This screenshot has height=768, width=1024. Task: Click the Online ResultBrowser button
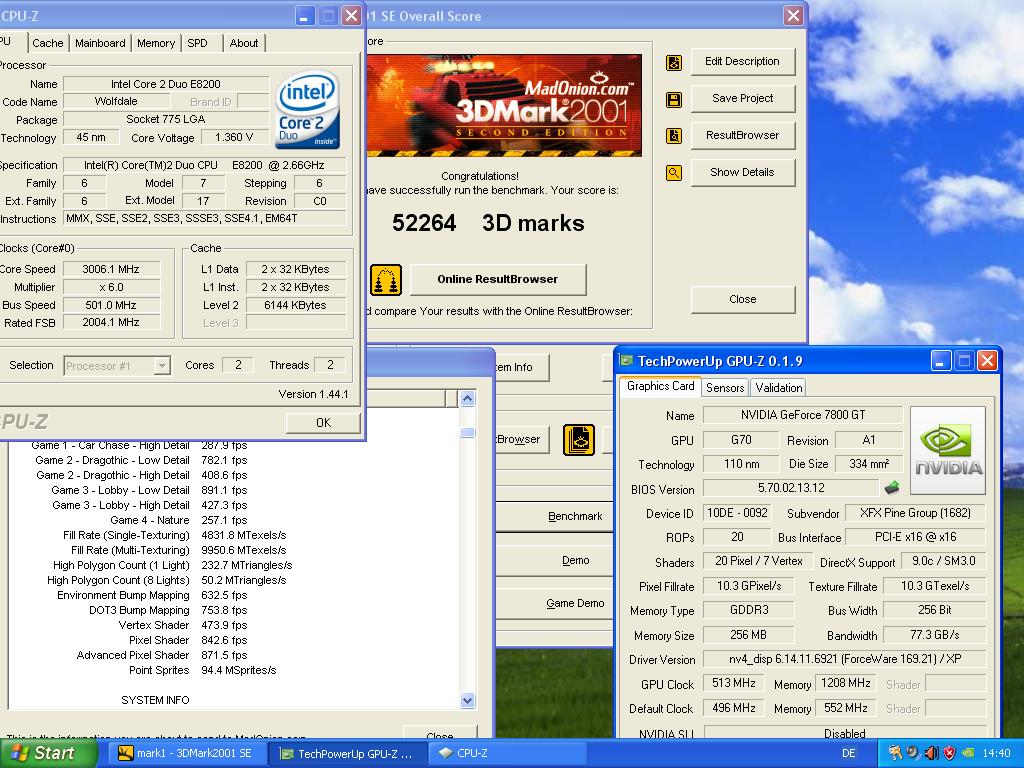click(498, 279)
